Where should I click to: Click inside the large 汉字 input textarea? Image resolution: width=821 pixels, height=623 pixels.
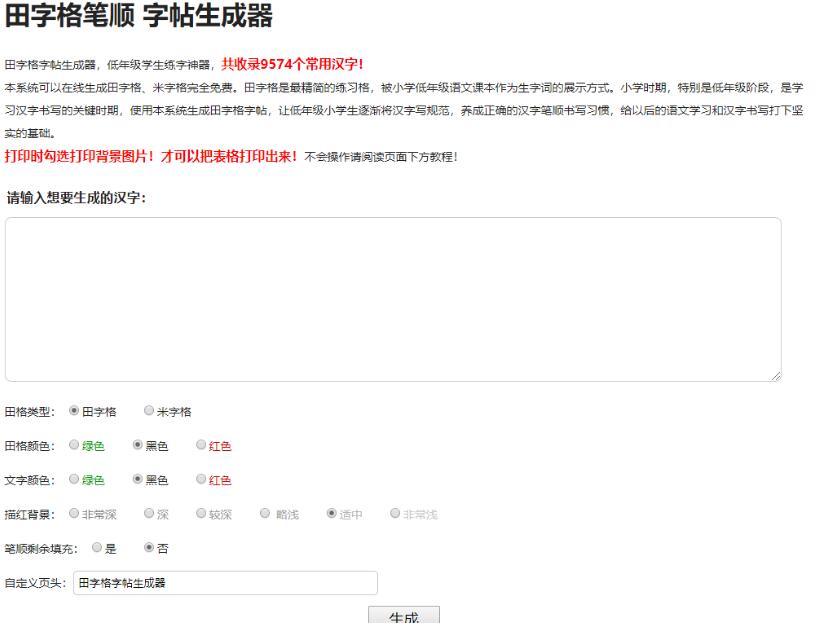pos(393,298)
